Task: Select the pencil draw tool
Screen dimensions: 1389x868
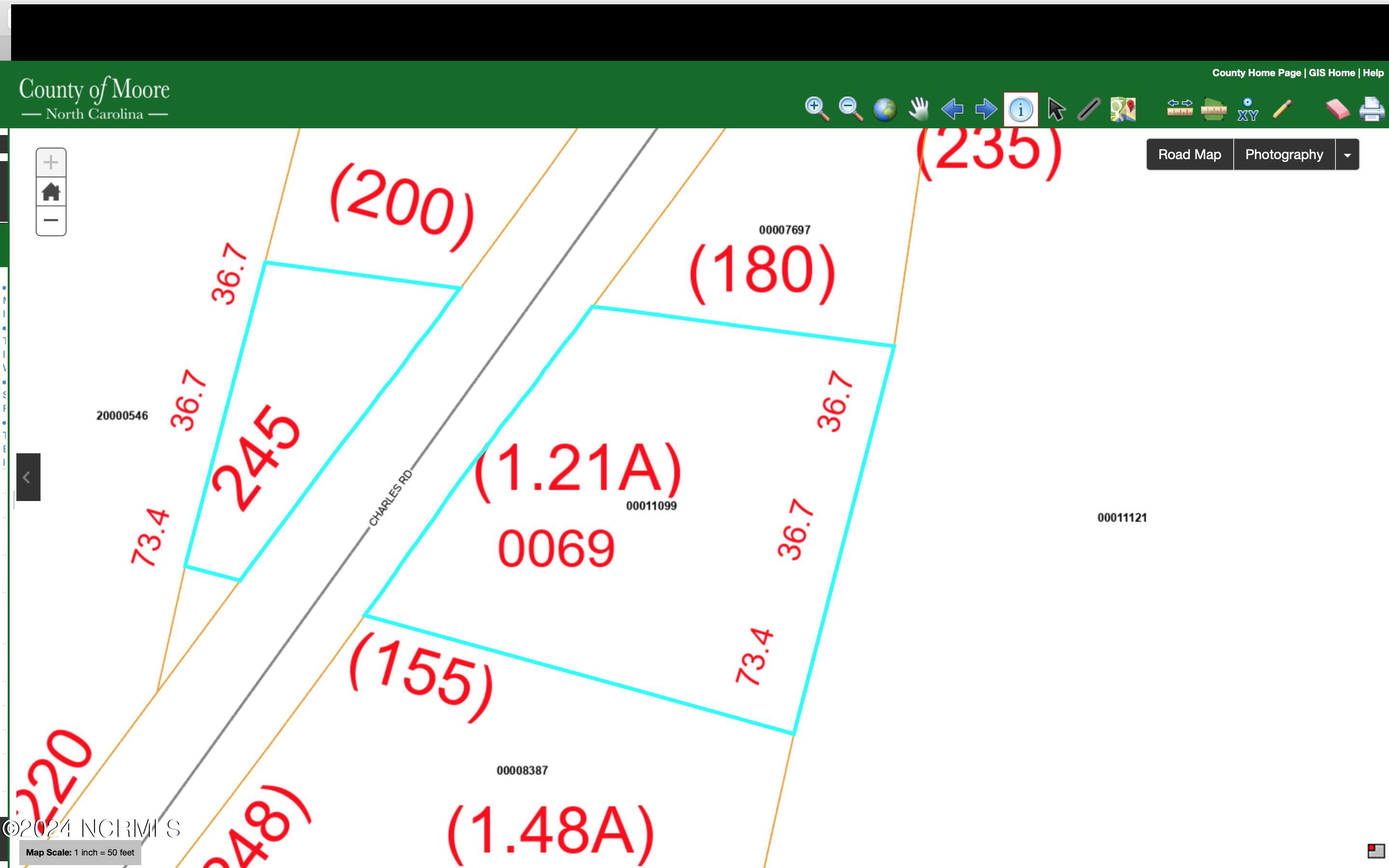Action: point(1281,109)
